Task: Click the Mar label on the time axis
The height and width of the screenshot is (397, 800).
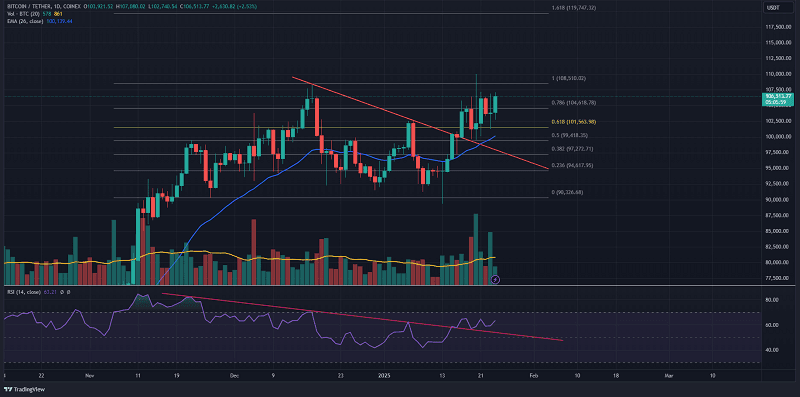Action: [668, 375]
